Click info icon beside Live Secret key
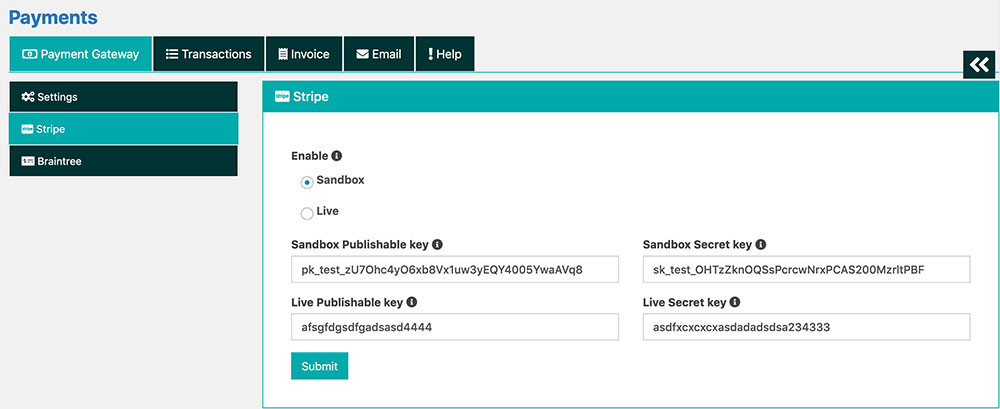The width and height of the screenshot is (1000, 409). 735,302
